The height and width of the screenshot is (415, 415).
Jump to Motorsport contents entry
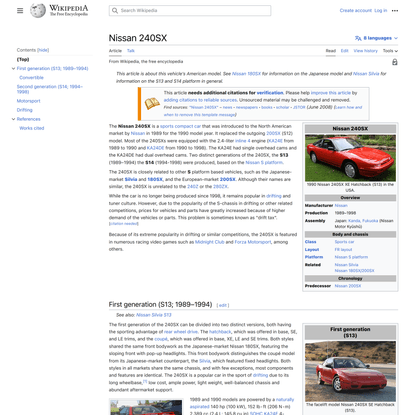click(x=28, y=101)
